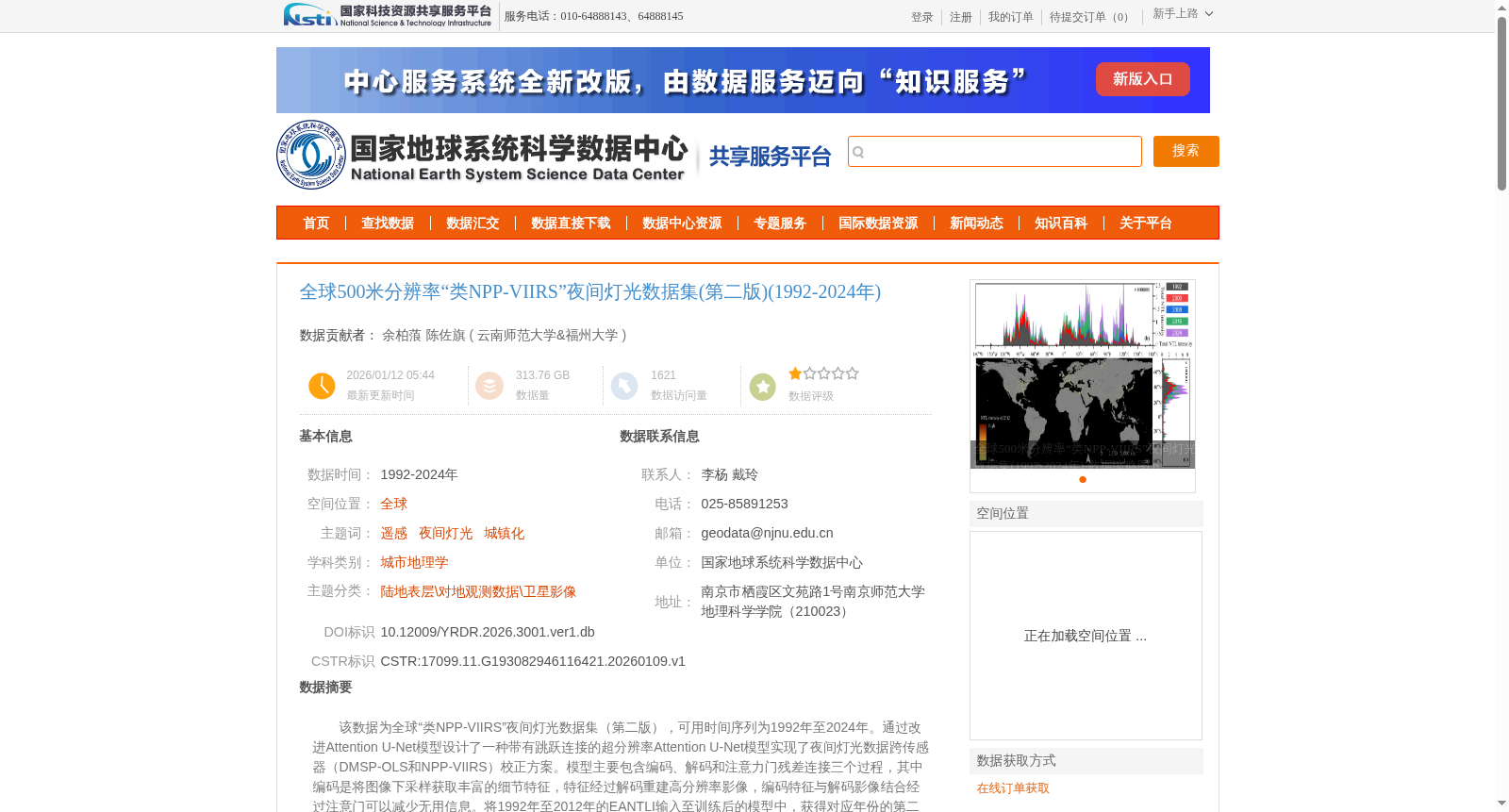Image resolution: width=1509 pixels, height=812 pixels.
Task: Click the 城镇化 keyword link
Action: tap(505, 533)
